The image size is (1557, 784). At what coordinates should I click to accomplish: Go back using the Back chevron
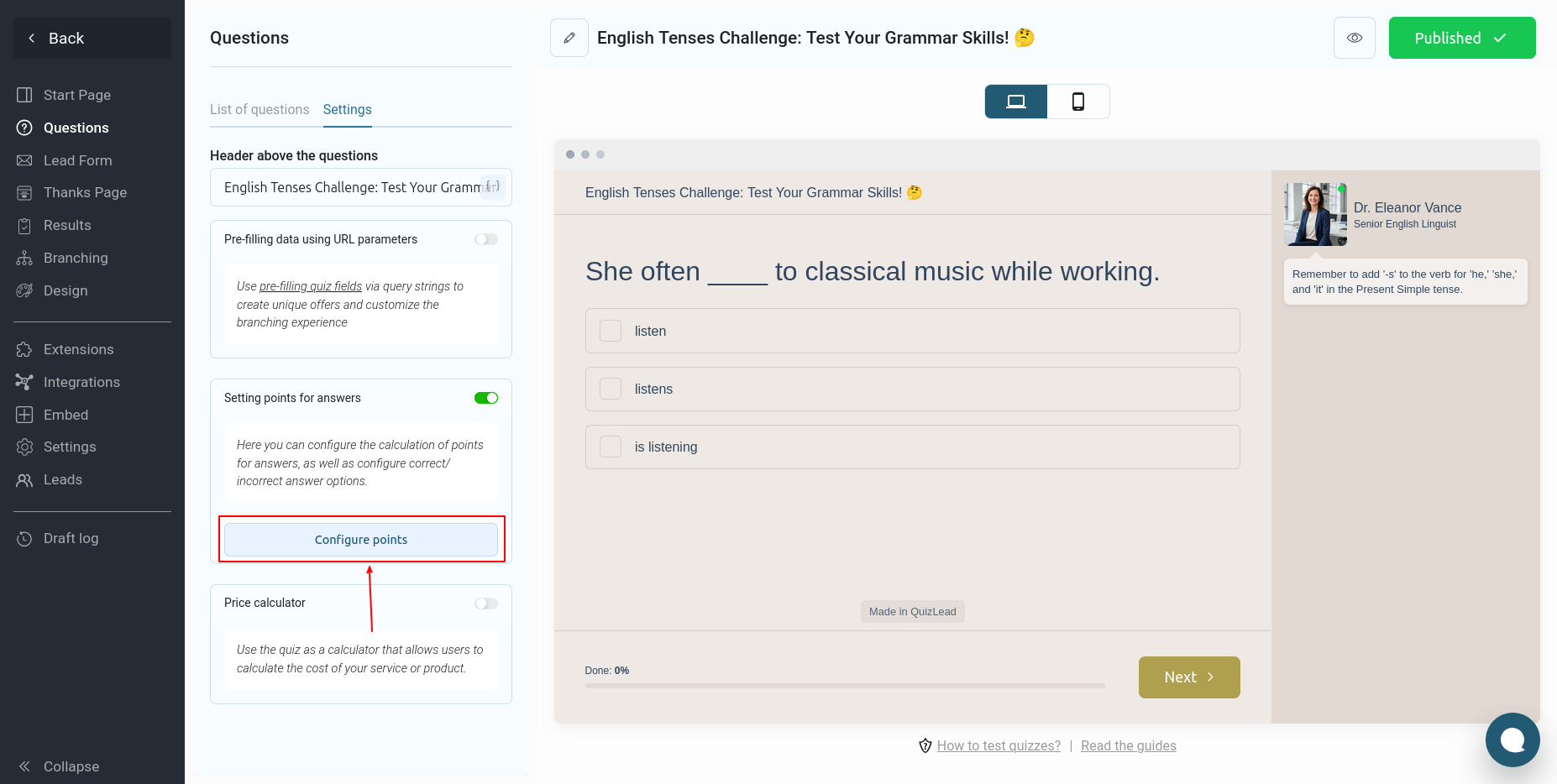click(x=32, y=38)
